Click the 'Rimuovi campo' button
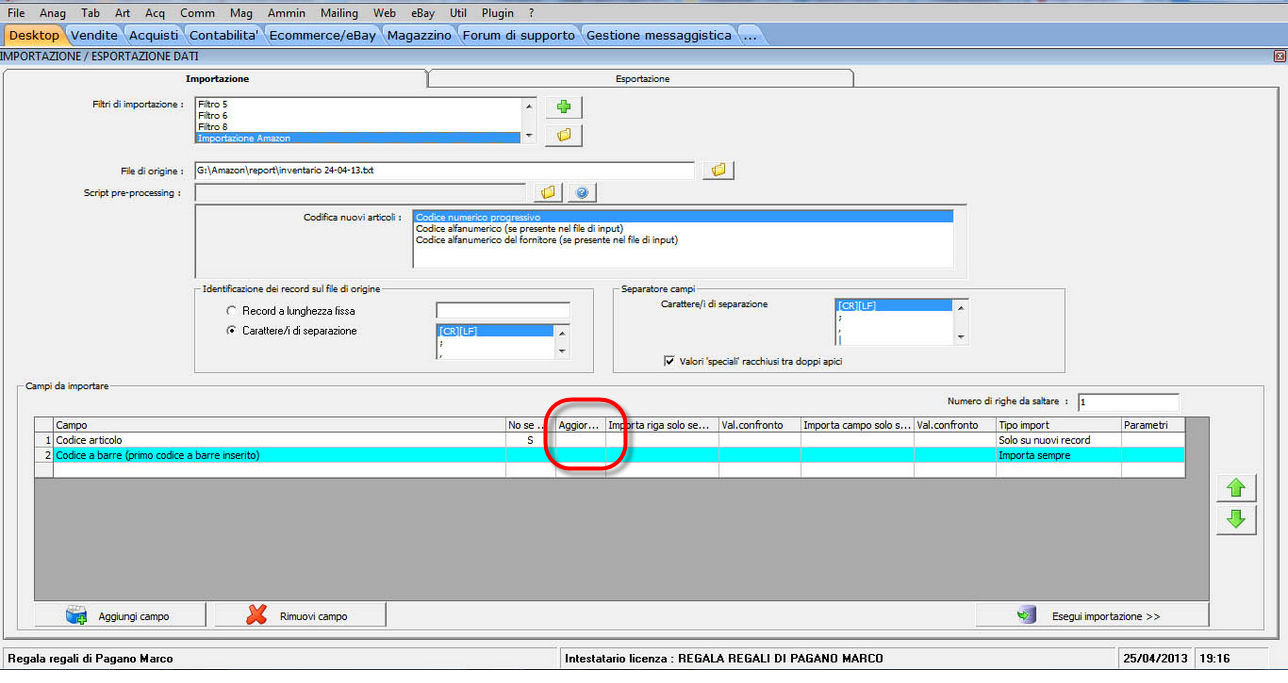 300,616
